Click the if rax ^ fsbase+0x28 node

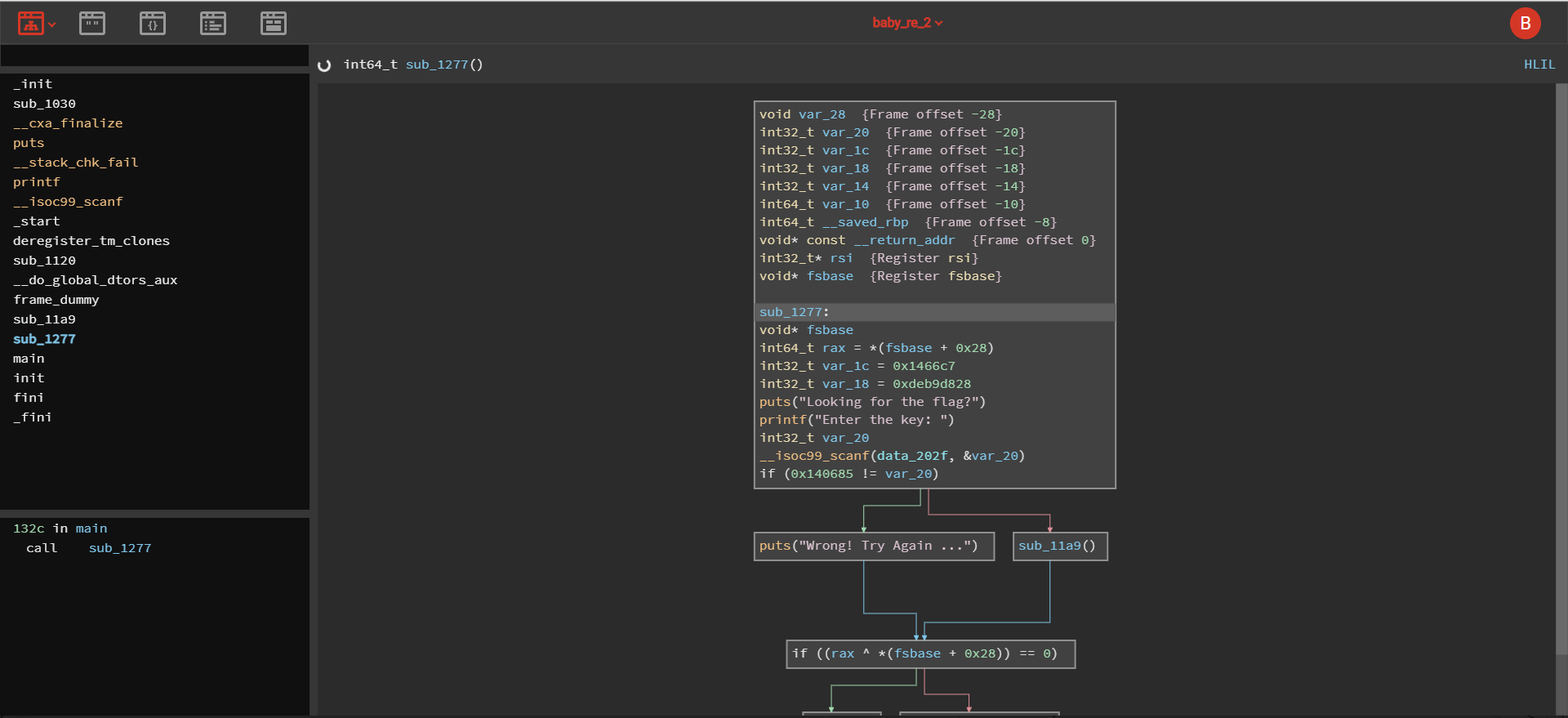coord(930,653)
